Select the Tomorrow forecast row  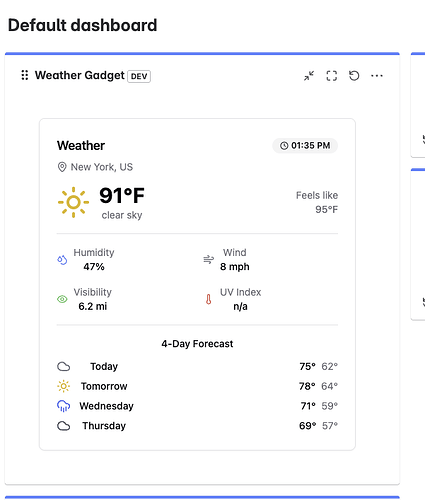pyautogui.click(x=197, y=386)
